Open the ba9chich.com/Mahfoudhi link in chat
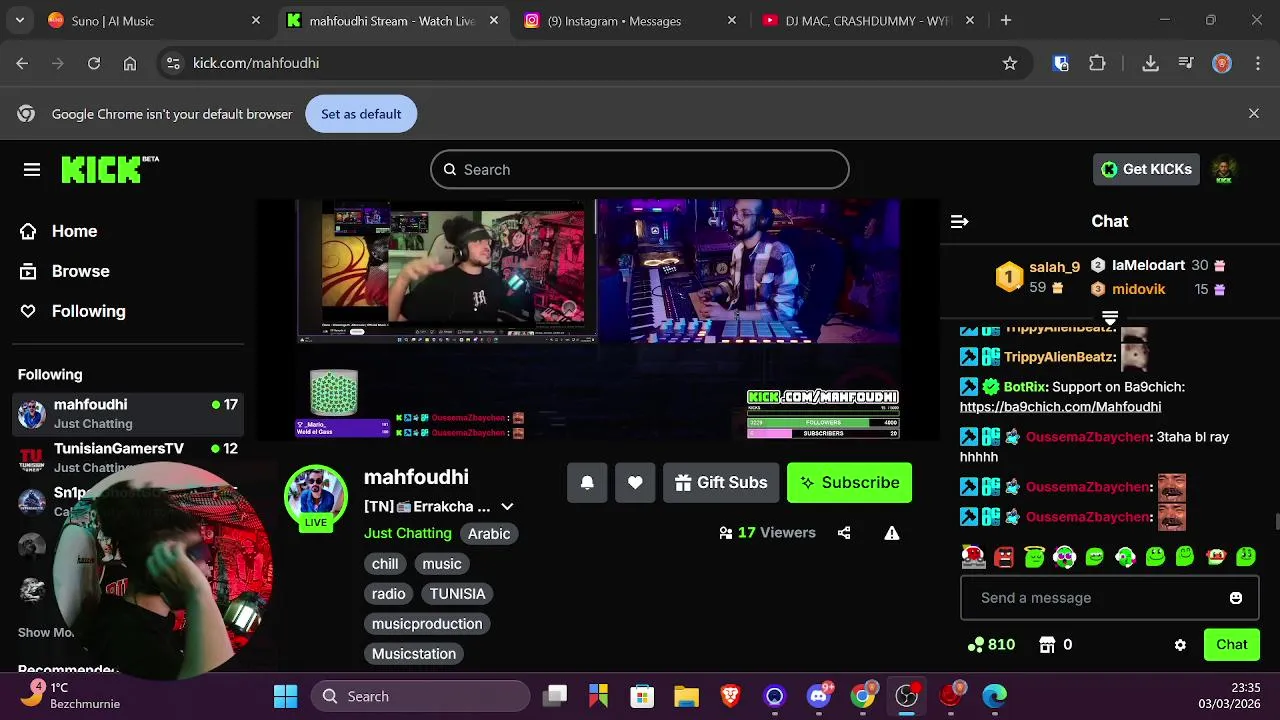The image size is (1280, 720). [1060, 407]
